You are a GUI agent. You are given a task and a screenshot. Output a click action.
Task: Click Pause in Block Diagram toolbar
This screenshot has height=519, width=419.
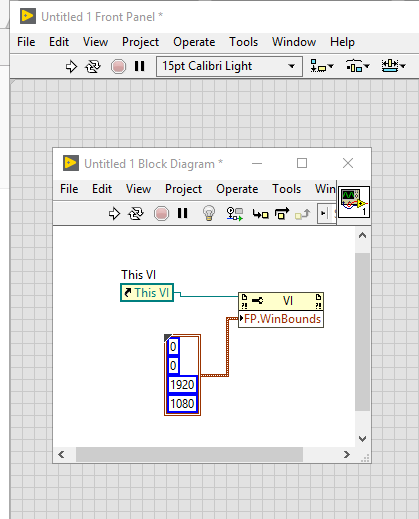click(183, 213)
